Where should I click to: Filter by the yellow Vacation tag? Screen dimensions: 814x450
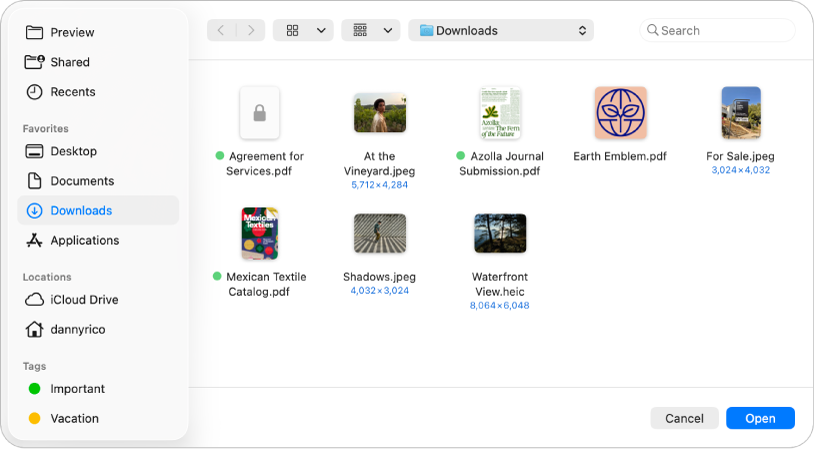(74, 419)
